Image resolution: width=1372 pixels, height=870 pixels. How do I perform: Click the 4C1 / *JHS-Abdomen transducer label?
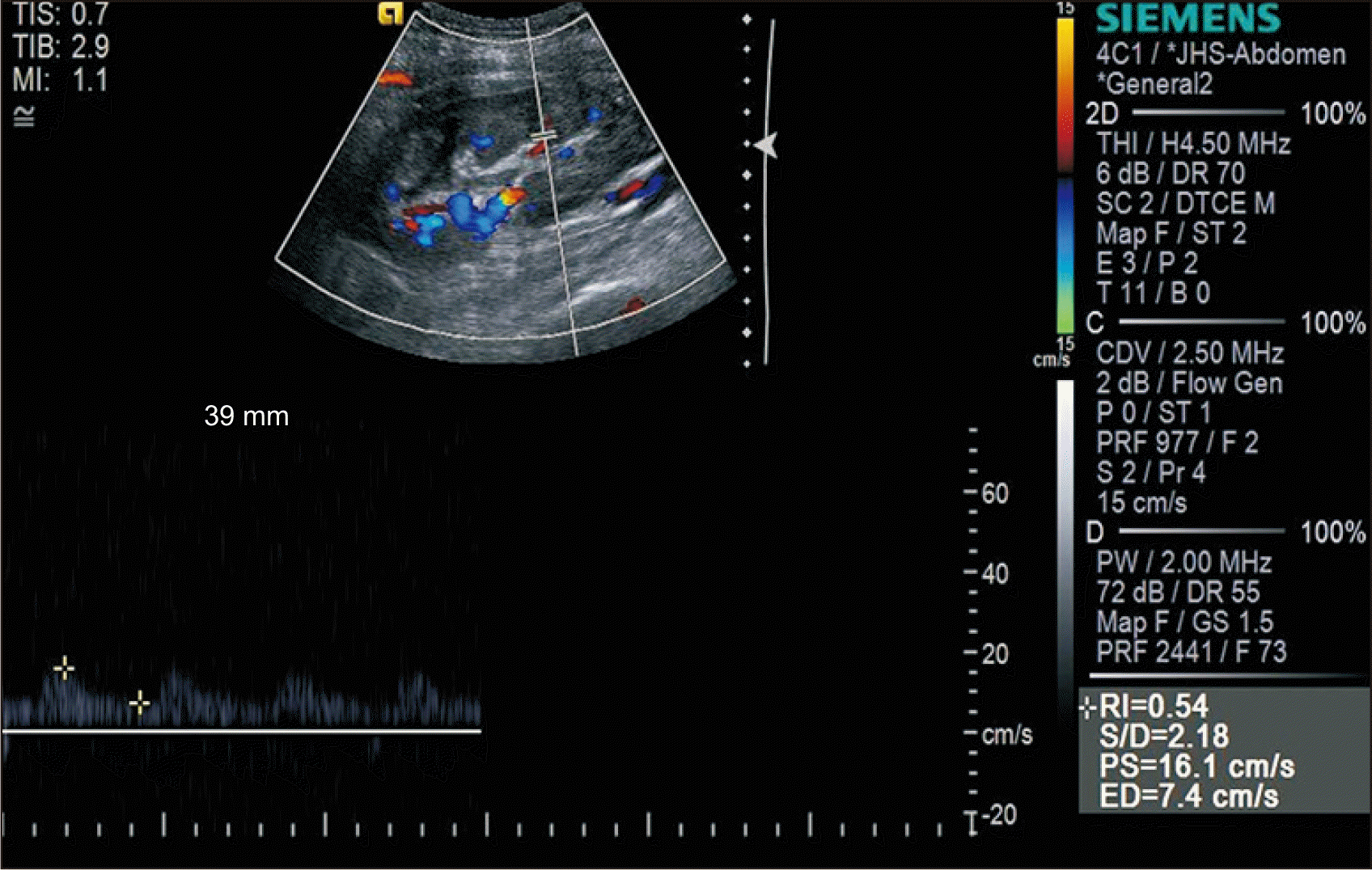(1221, 54)
